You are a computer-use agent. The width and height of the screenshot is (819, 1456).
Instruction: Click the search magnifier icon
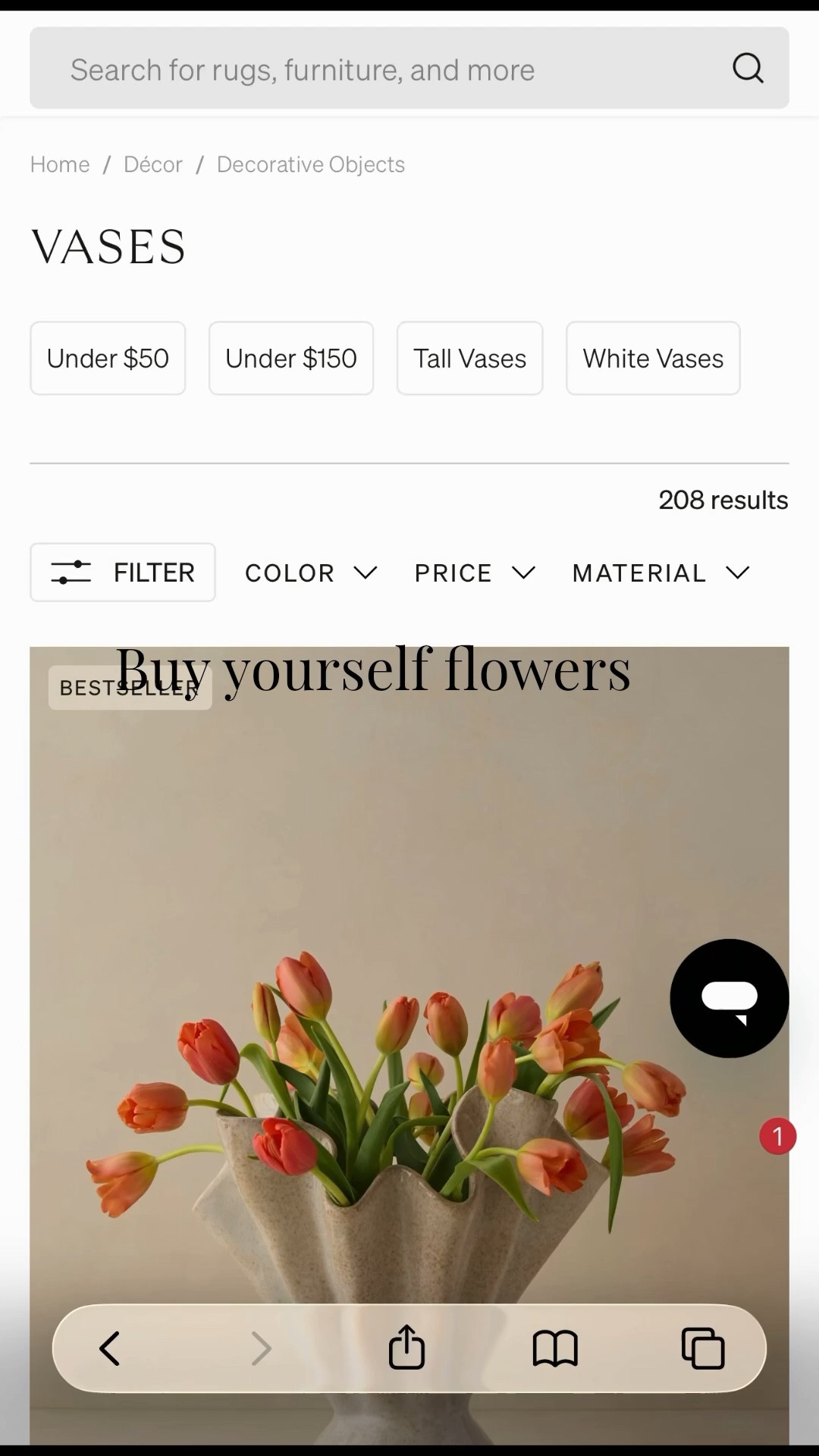(x=748, y=68)
